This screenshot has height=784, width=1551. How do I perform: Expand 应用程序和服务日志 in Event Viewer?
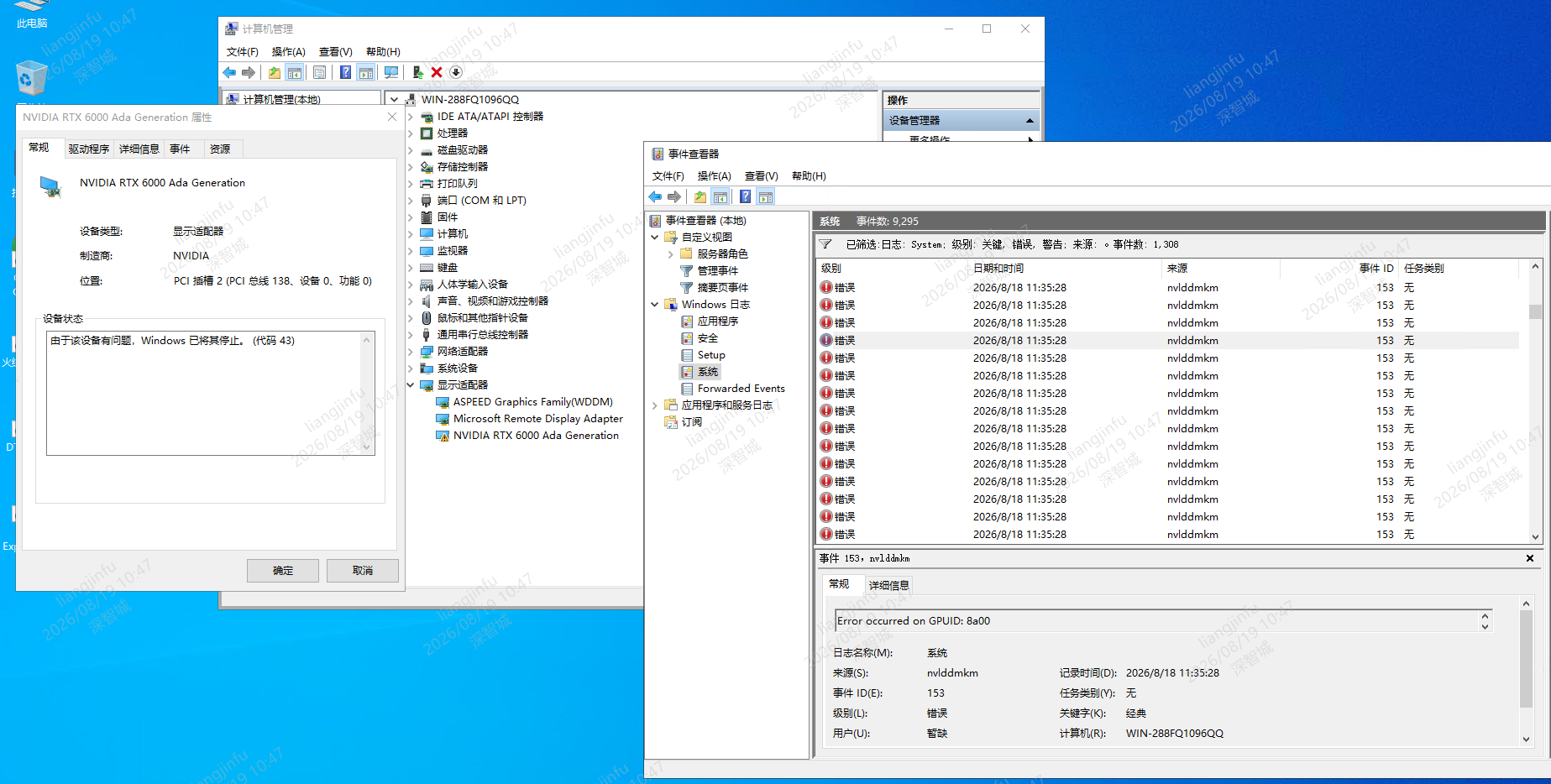(655, 405)
